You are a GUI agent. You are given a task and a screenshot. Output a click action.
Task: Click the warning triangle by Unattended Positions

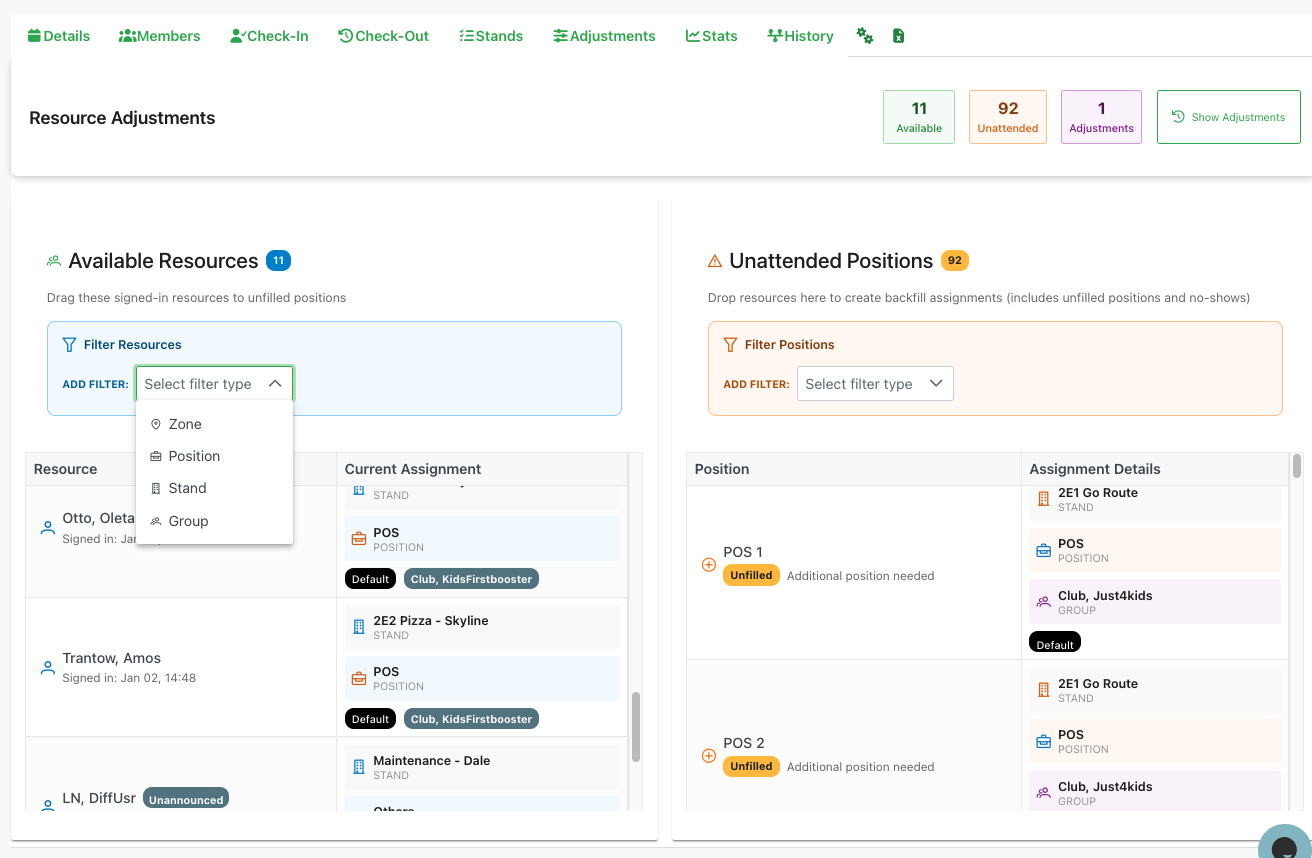click(x=715, y=262)
